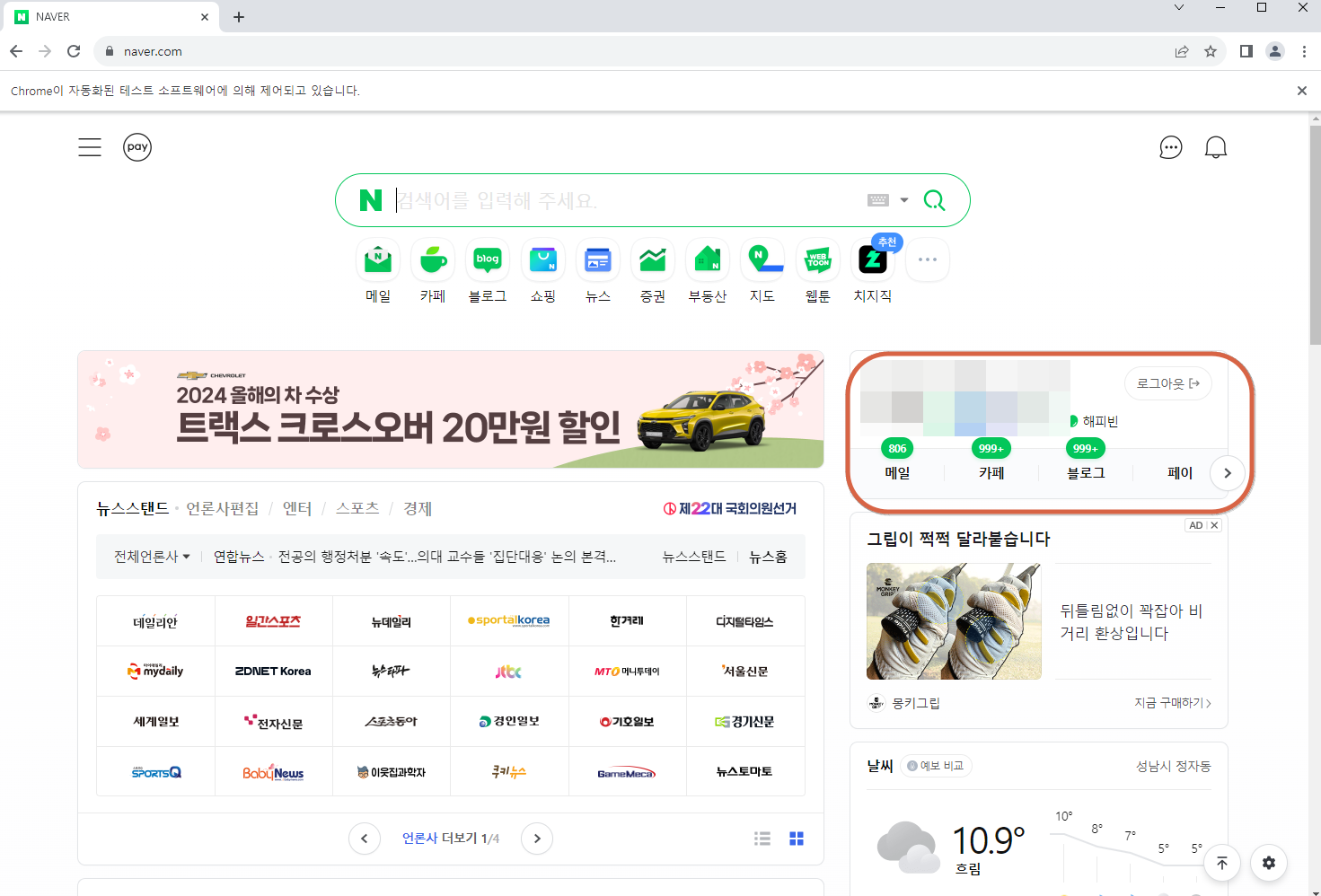Open the 메일 shortcut icon
Screen dimensions: 1321x896
(x=378, y=260)
